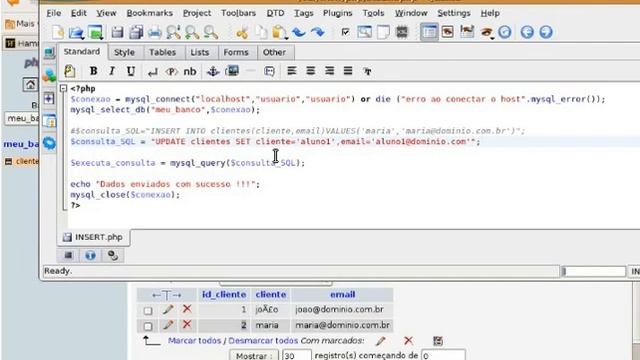Viewport: 640px width, 360px height.
Task: Cut selection with scissors icon
Action: (242, 32)
